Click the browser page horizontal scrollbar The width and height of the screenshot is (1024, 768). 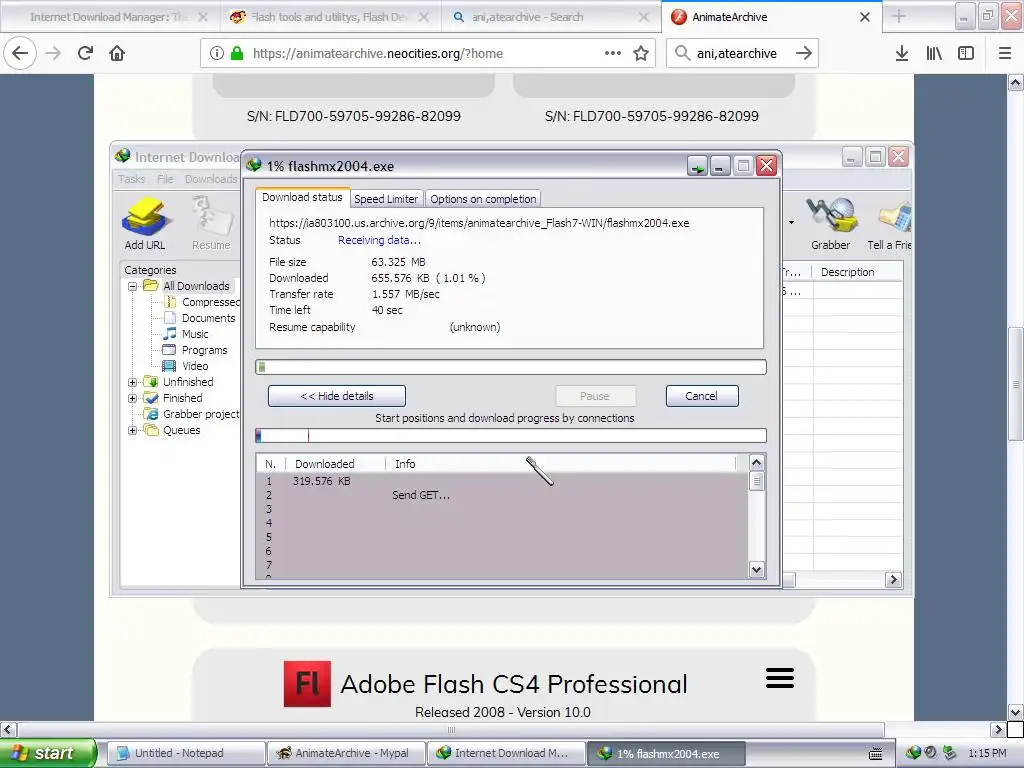(451, 729)
